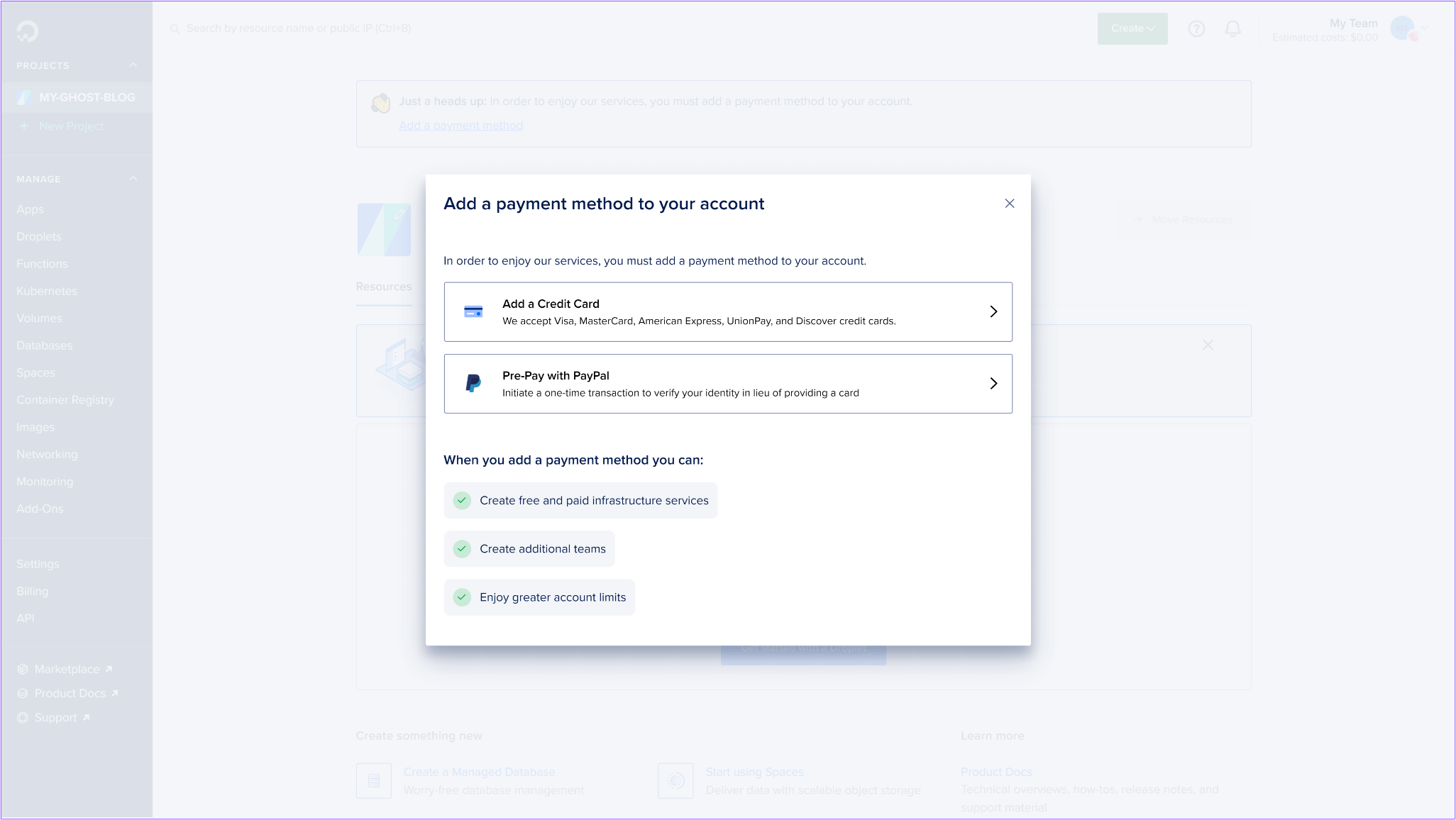Viewport: 1456px width, 820px height.
Task: Go to Monitoring in sidebar
Action: (45, 482)
